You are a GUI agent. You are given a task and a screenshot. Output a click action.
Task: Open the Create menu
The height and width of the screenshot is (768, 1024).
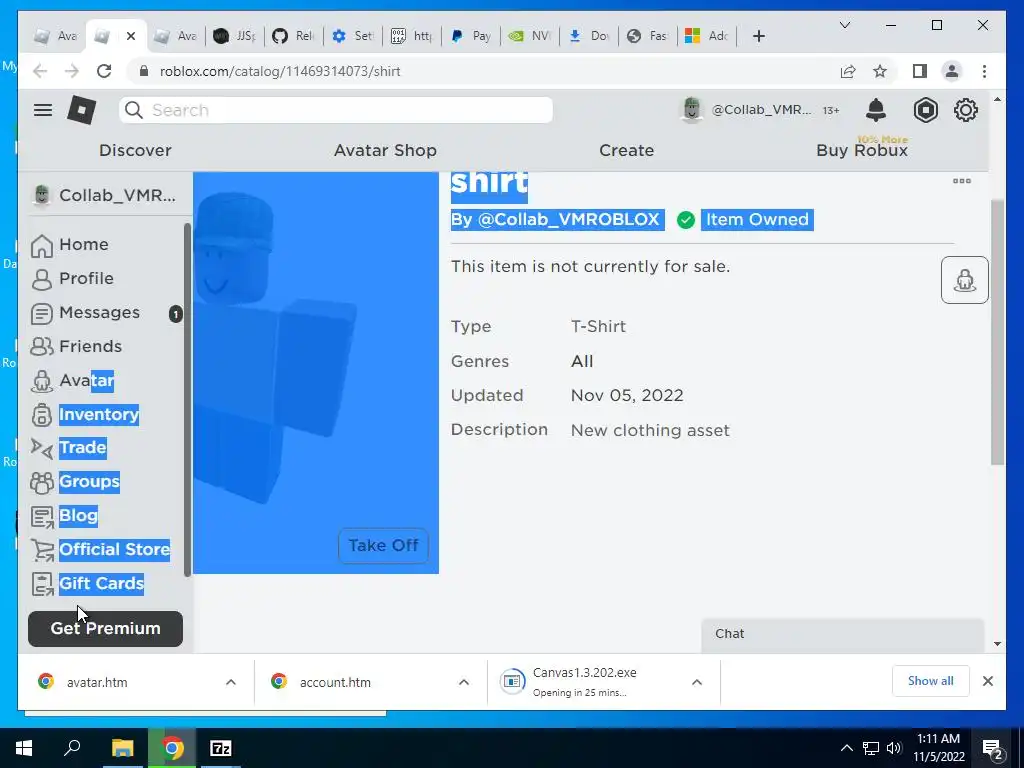626,150
